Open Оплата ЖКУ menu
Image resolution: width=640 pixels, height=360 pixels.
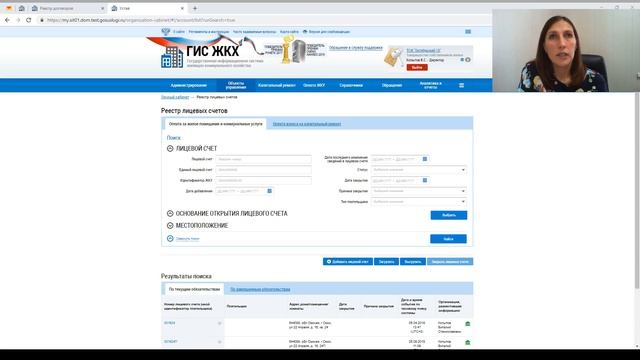[314, 85]
